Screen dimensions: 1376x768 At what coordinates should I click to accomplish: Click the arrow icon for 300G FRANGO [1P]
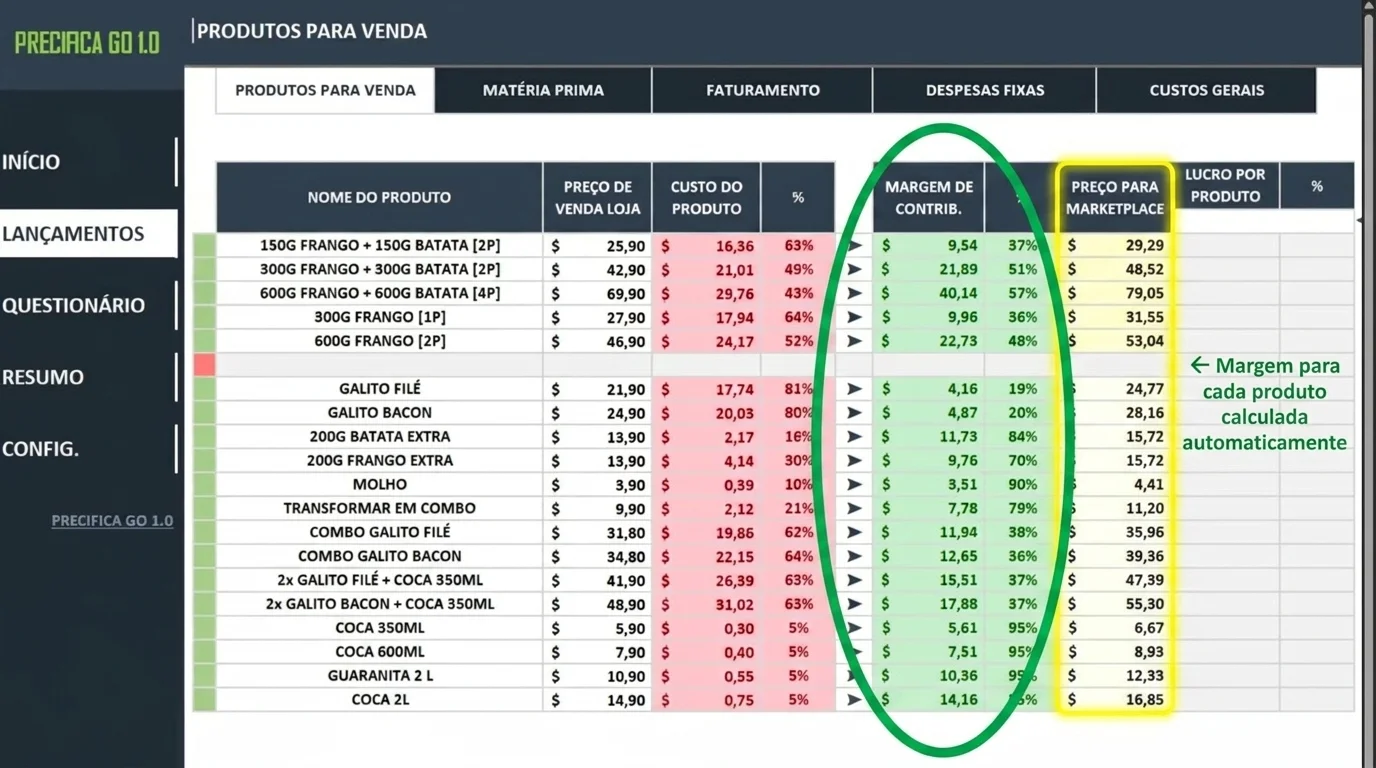point(855,316)
